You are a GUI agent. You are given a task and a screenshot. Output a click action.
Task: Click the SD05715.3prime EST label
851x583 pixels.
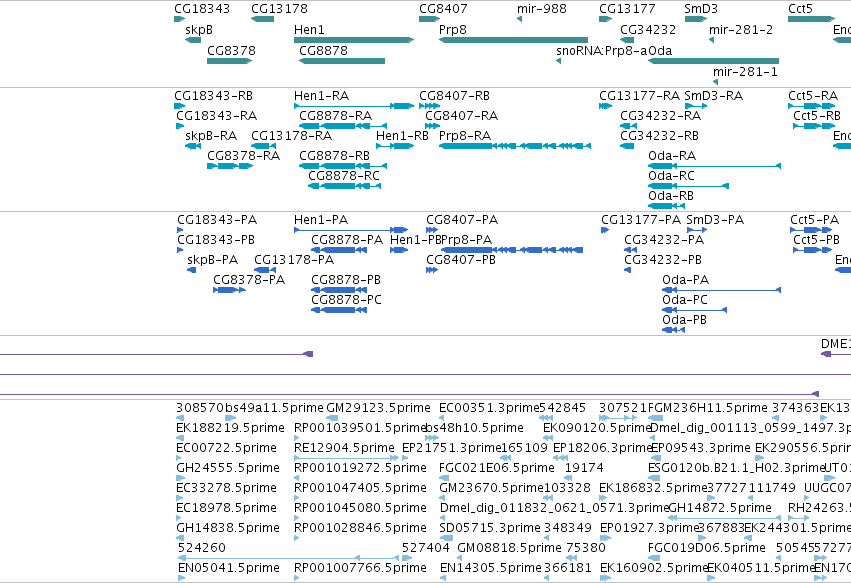[x=490, y=528]
